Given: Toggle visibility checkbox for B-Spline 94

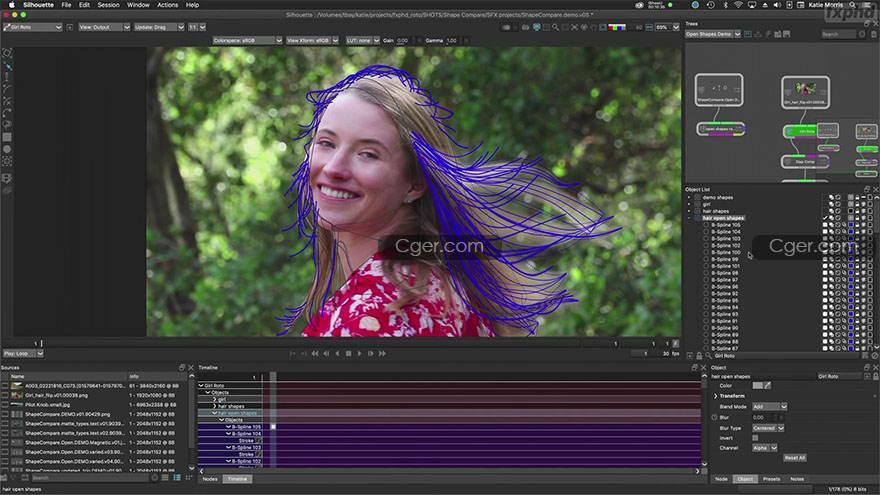Looking at the screenshot, I should point(825,307).
